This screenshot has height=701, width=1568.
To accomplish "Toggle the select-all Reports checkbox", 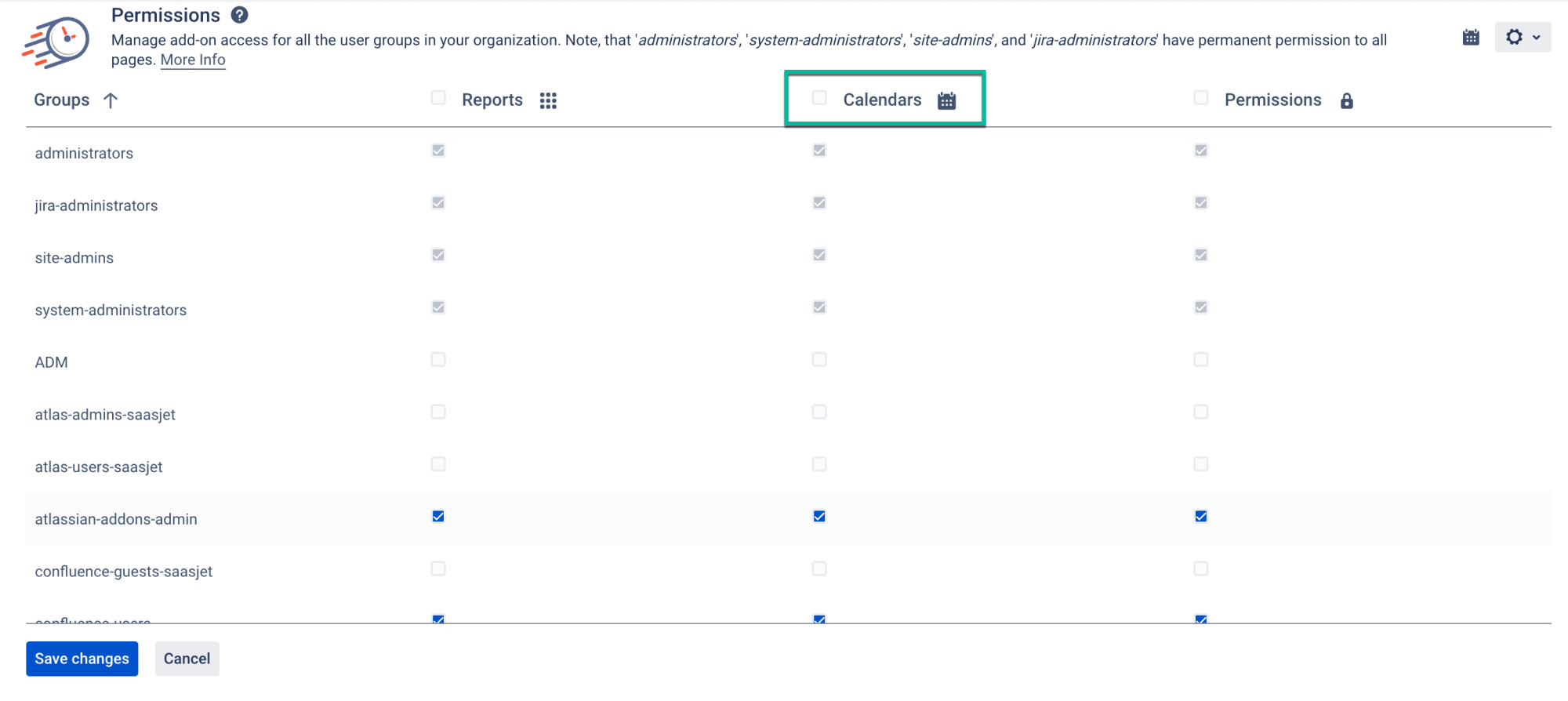I will 438,98.
